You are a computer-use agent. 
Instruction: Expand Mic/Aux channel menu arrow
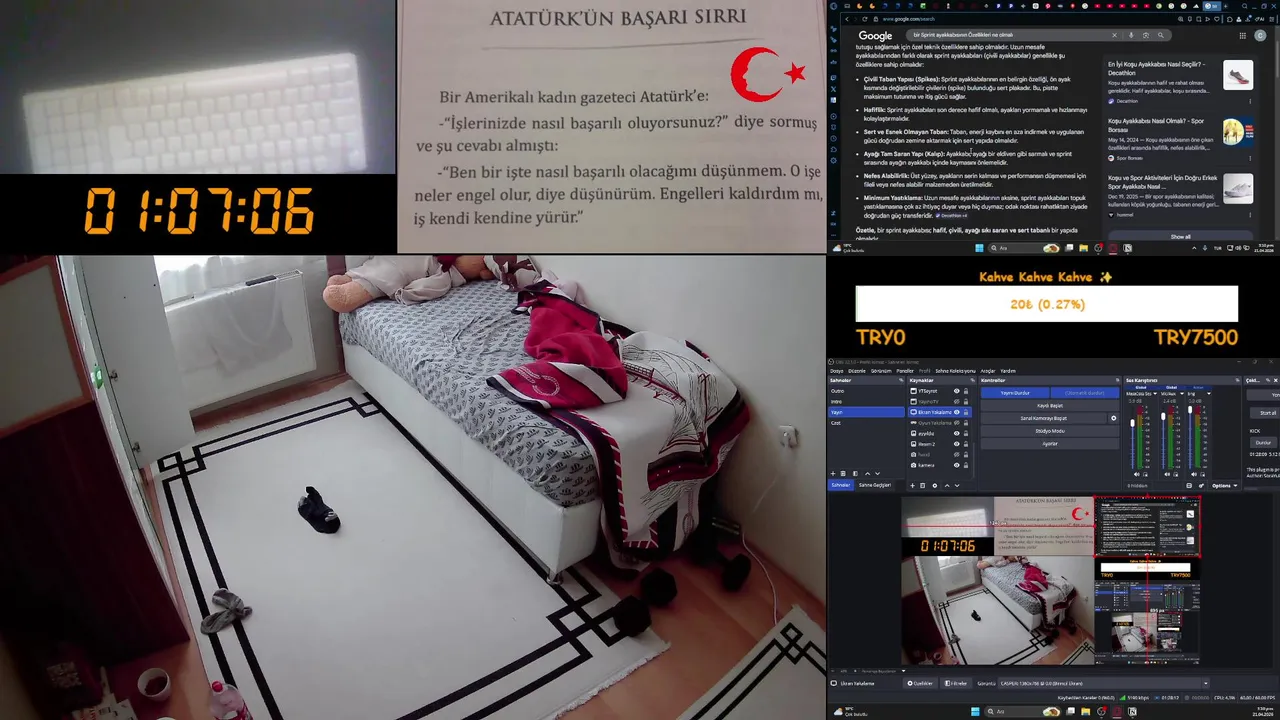pyautogui.click(x=1182, y=394)
